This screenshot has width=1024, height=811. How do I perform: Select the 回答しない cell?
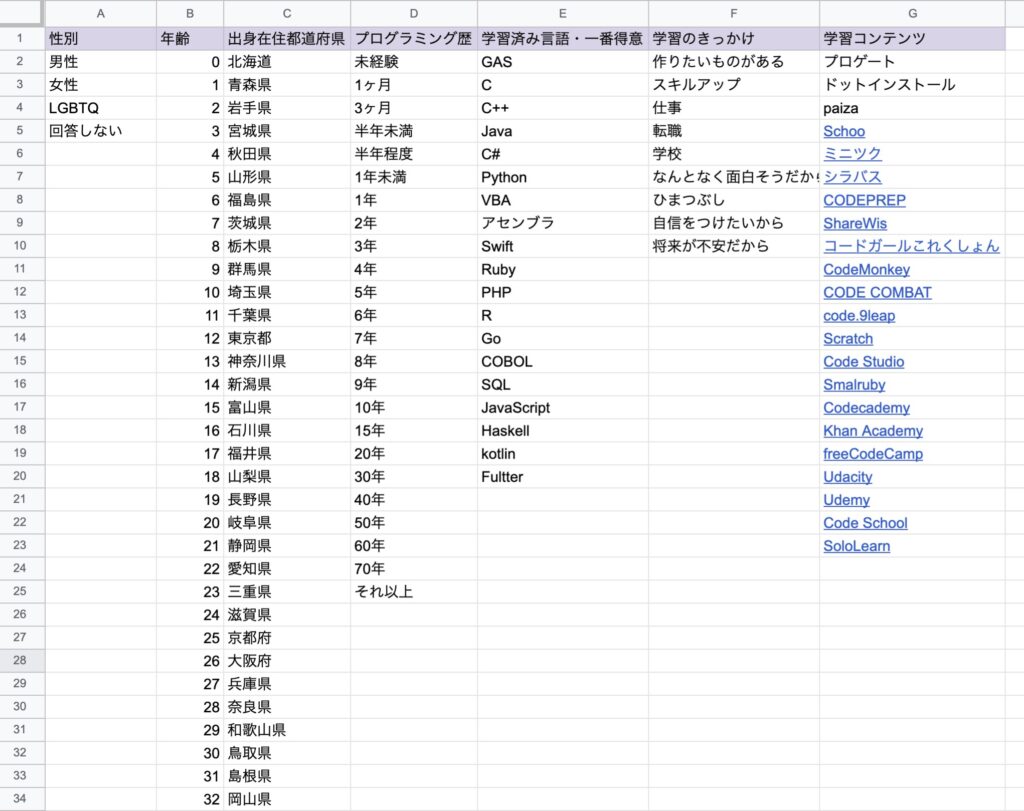(101, 131)
